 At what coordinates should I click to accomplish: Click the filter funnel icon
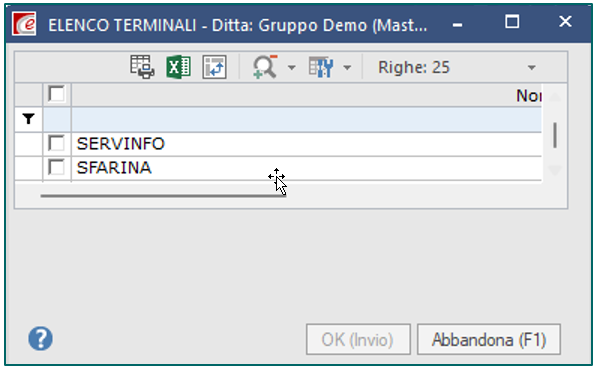(29, 119)
